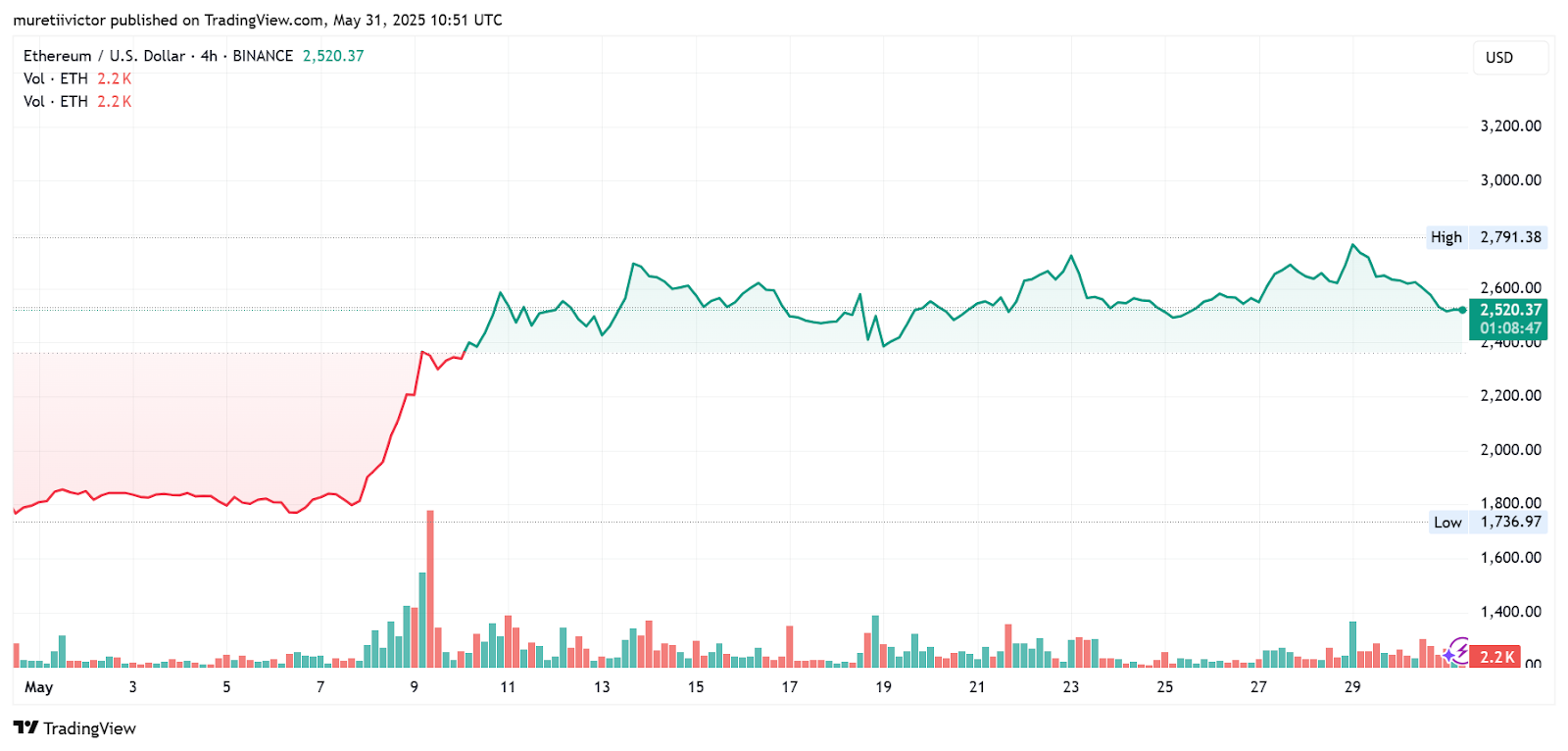Click the red 2.2K volume tag
The image size is (1568, 751).
click(x=1496, y=657)
